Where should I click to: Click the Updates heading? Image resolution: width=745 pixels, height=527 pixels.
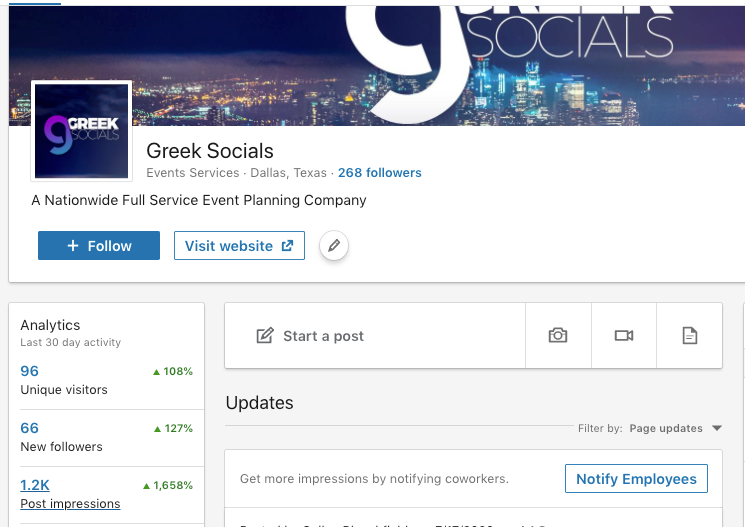coord(259,403)
